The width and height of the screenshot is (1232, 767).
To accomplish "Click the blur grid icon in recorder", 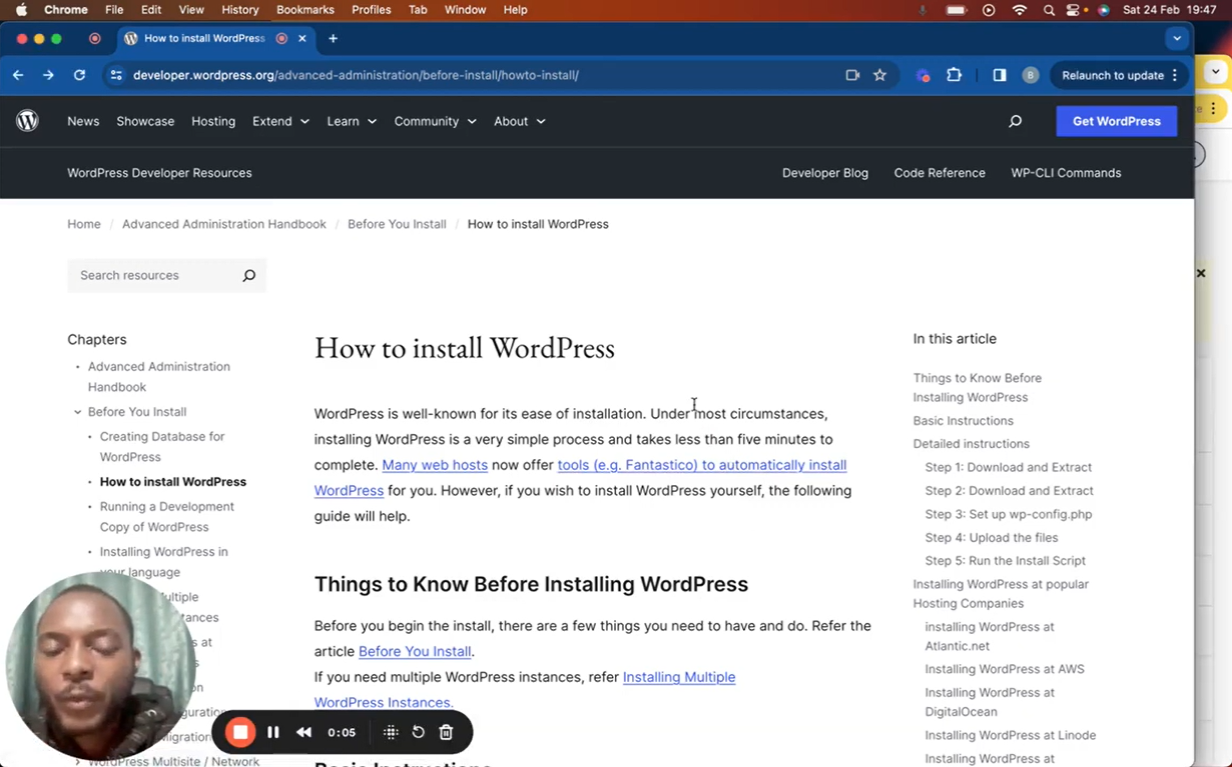I will (391, 732).
